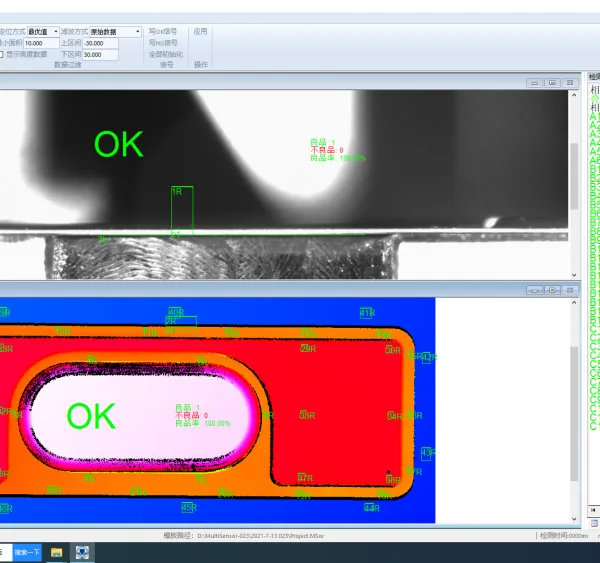Maximize the lower height-map pane
Viewport: 600px width, 563px height.
tap(552, 290)
